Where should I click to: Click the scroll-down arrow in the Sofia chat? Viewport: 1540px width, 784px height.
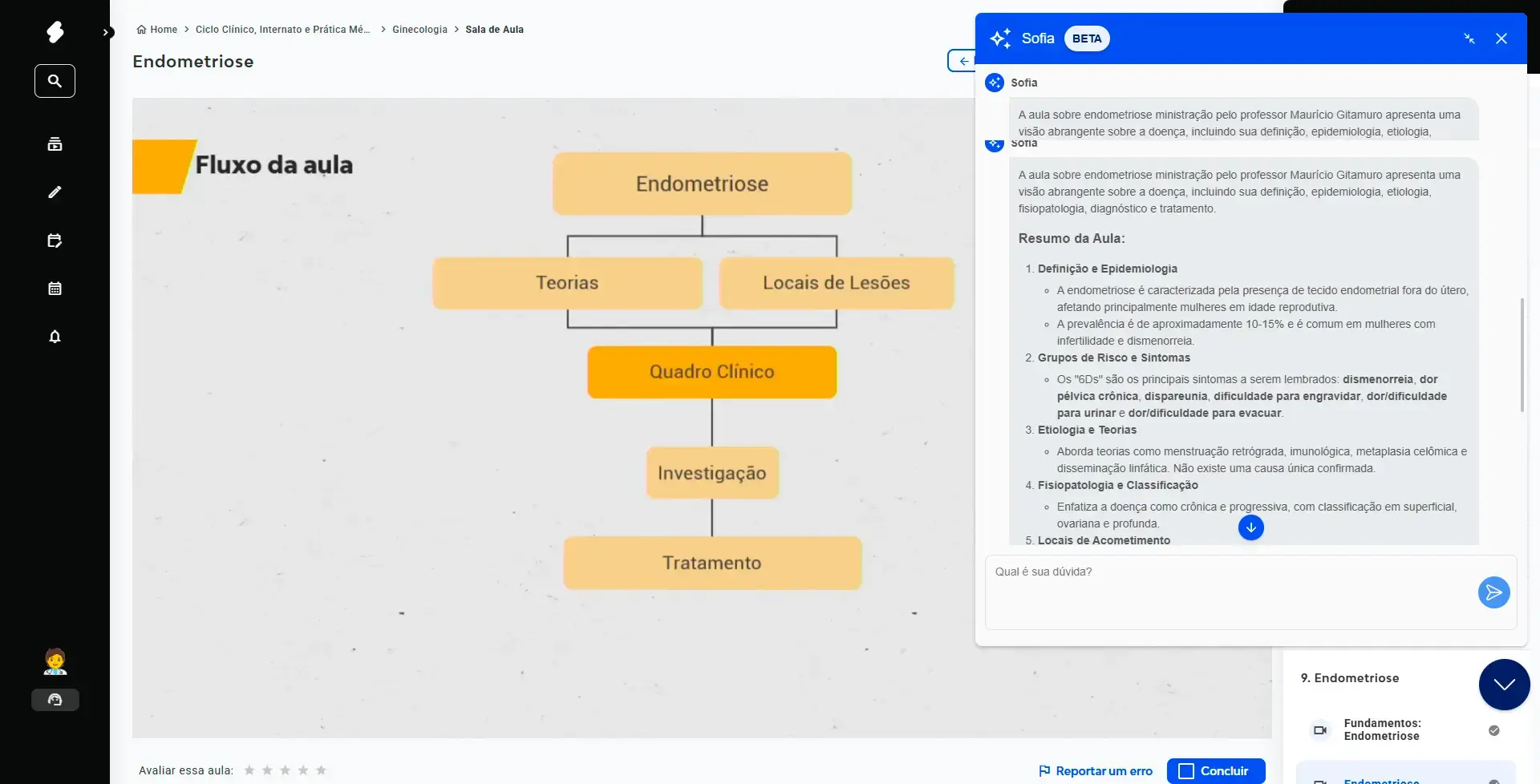[1250, 527]
